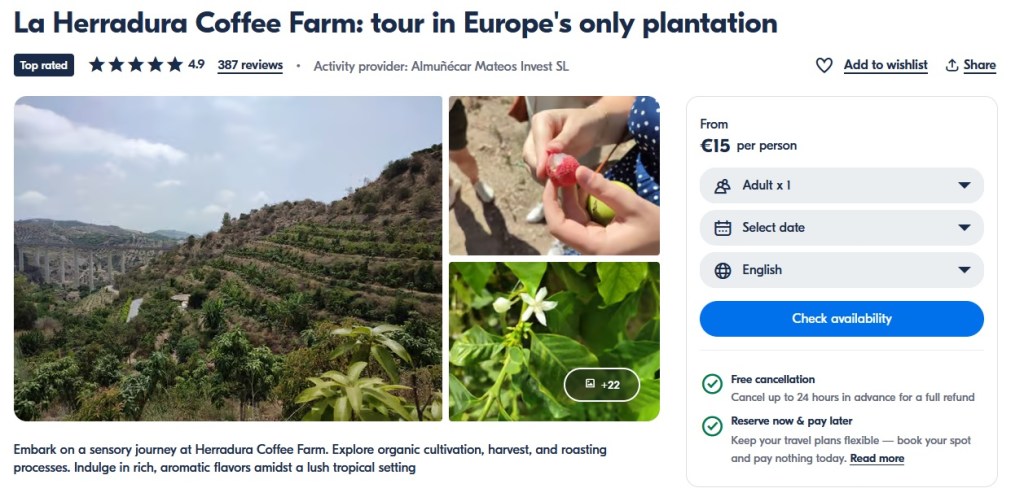The height and width of the screenshot is (497, 1024).
Task: Click the share upload icon
Action: pyautogui.click(x=952, y=65)
